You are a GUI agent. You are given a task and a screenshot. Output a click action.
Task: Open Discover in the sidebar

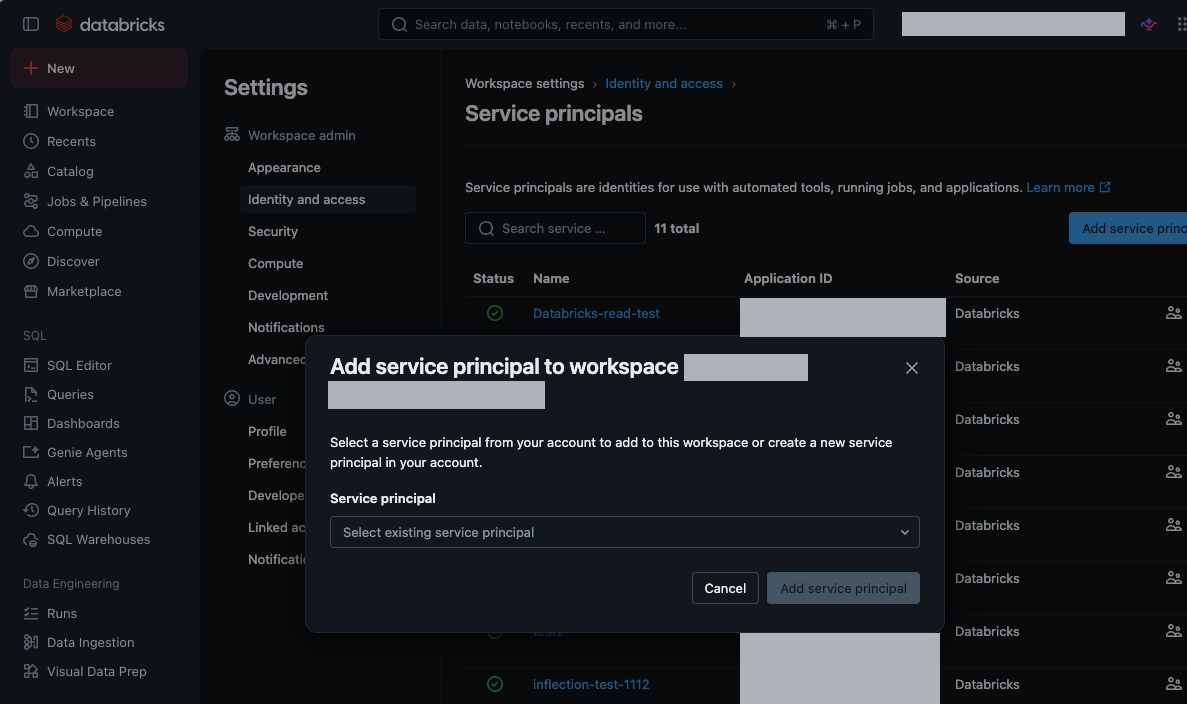coord(73,261)
